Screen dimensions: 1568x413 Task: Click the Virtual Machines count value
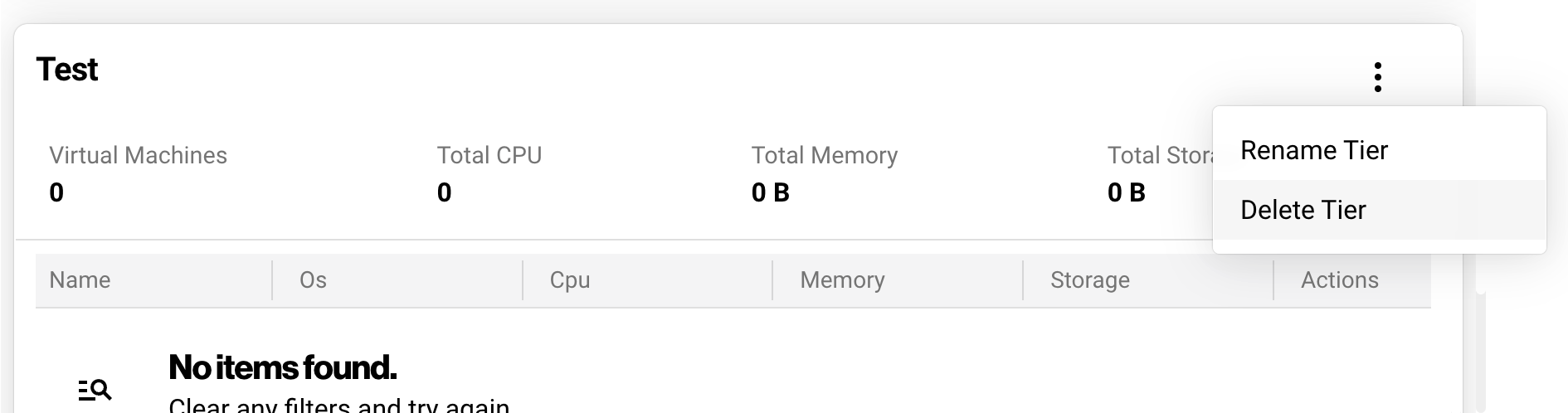[56, 192]
